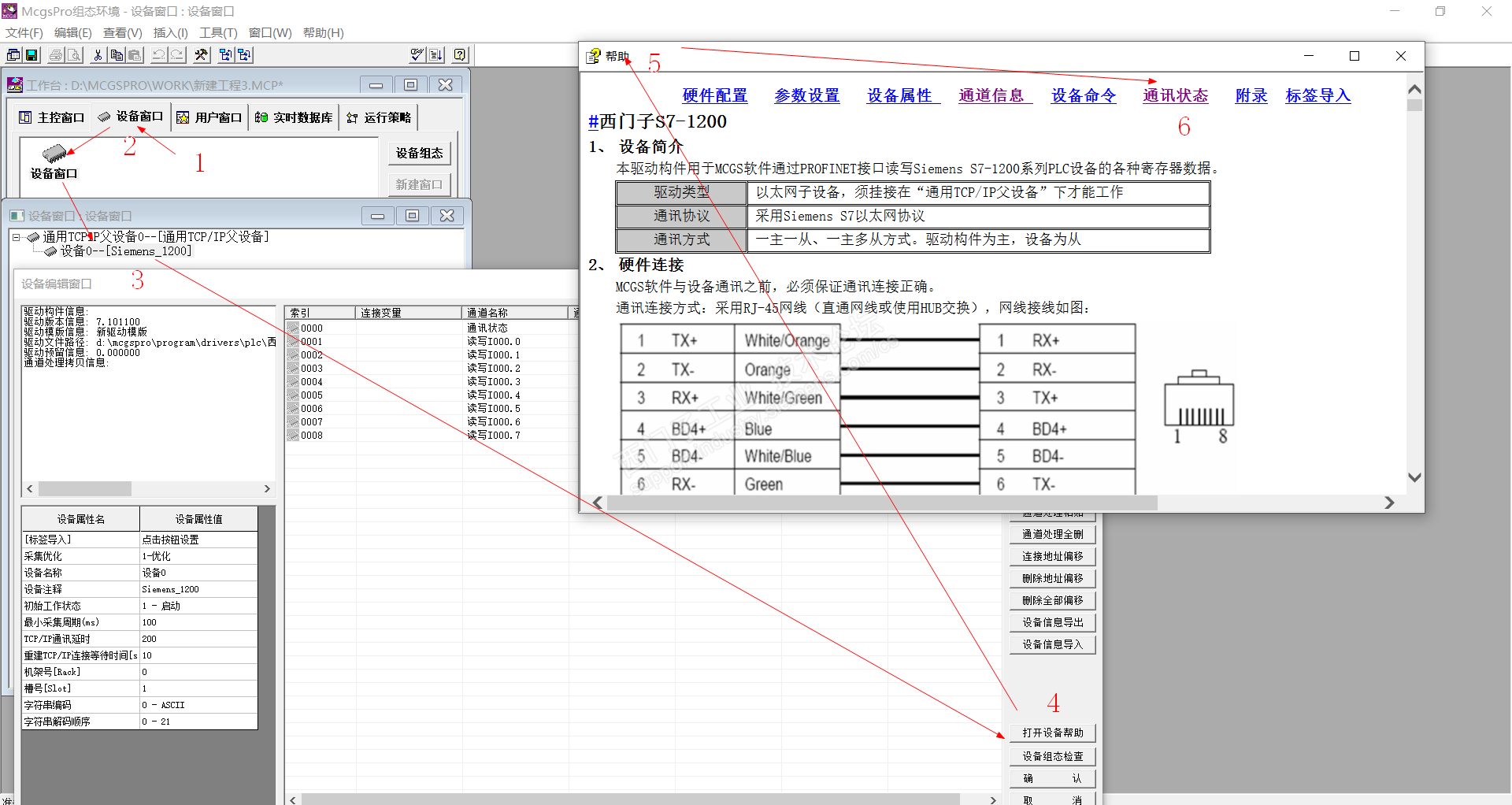Image resolution: width=1512 pixels, height=805 pixels.
Task: Click the print toolbar icon
Action: (x=56, y=54)
